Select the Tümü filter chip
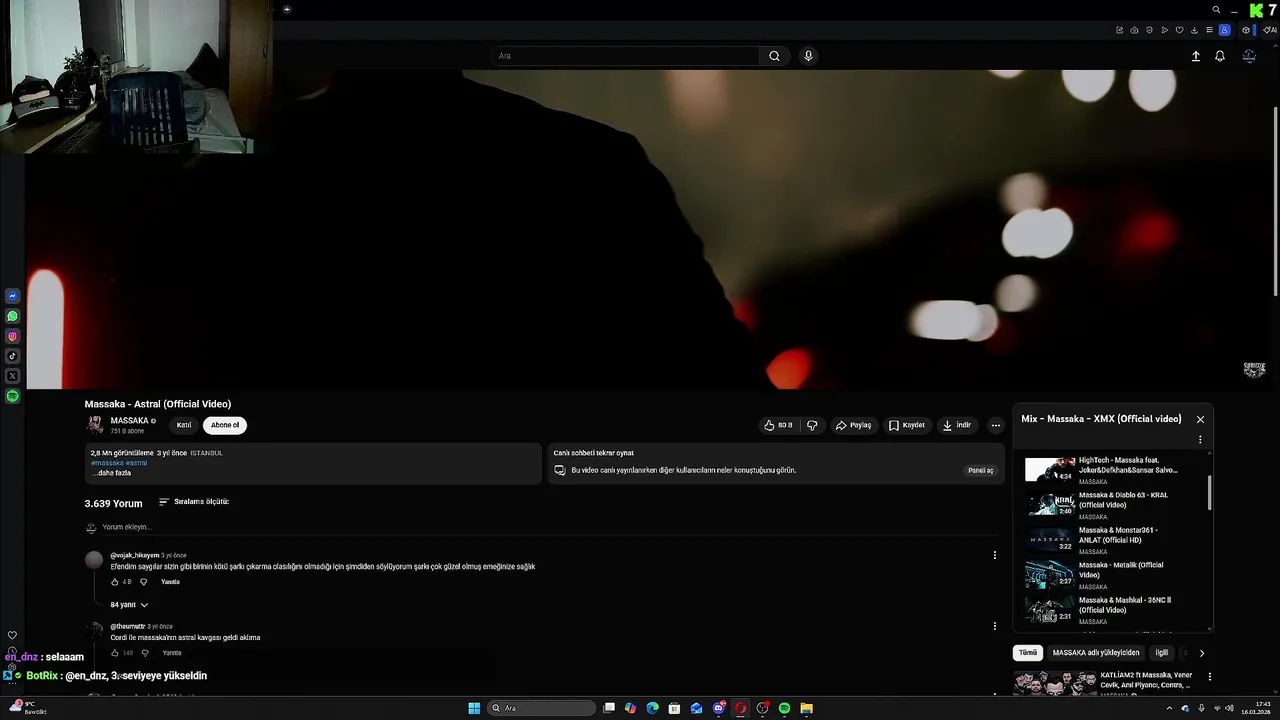Image resolution: width=1280 pixels, height=720 pixels. pyautogui.click(x=1027, y=653)
